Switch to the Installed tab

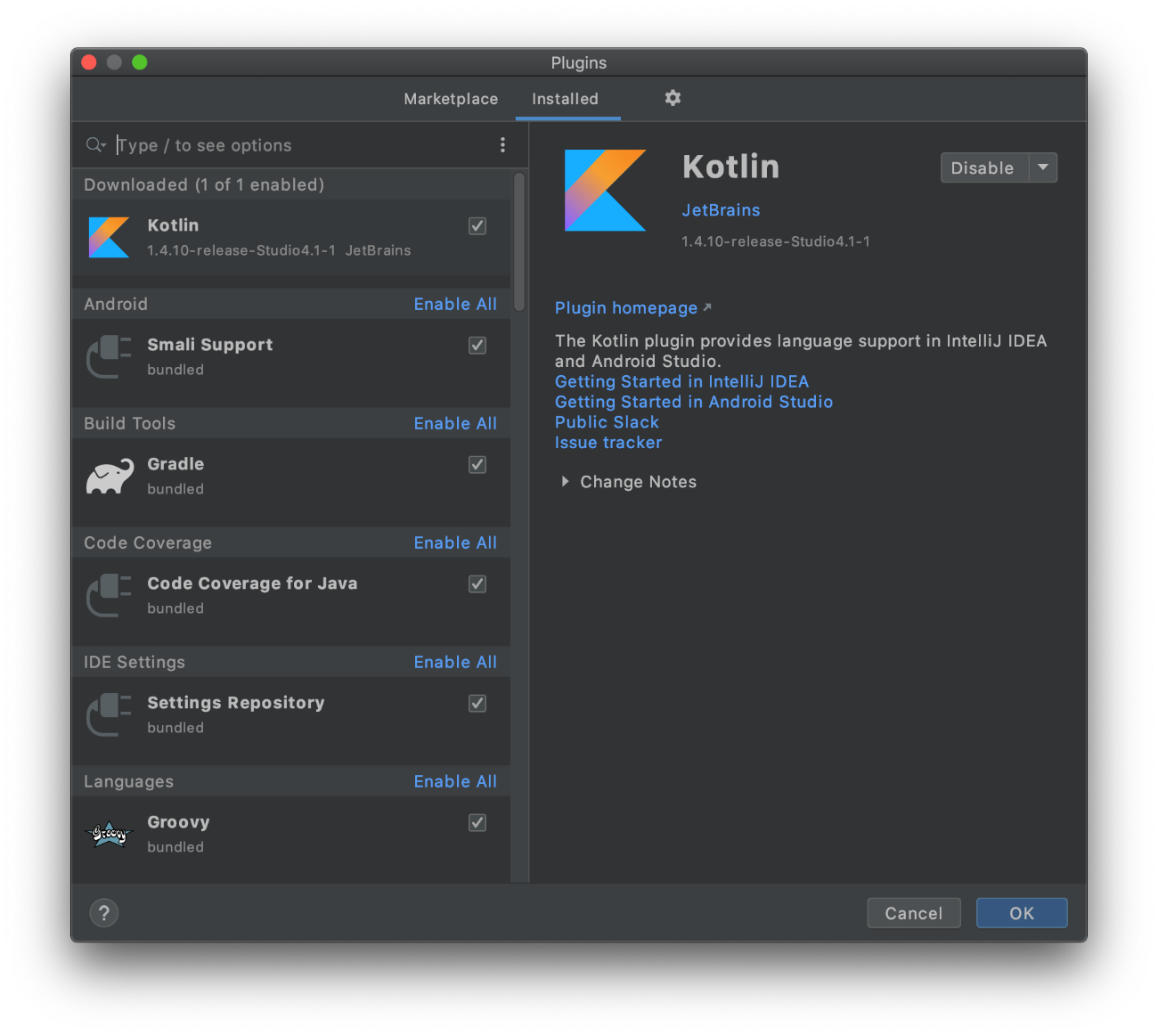coord(566,99)
